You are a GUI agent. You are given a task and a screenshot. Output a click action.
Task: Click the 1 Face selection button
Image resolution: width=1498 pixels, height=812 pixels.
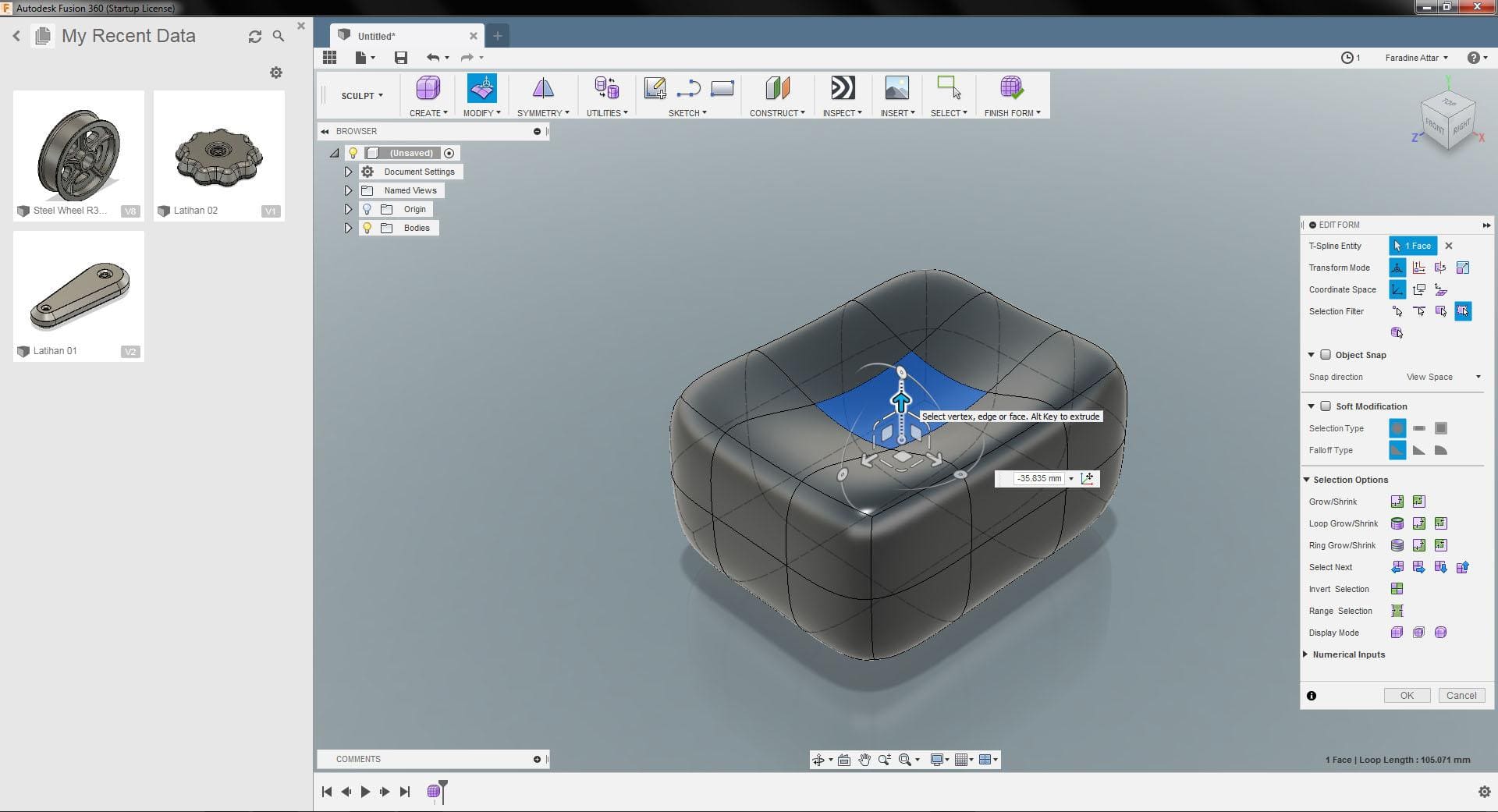(x=1413, y=246)
